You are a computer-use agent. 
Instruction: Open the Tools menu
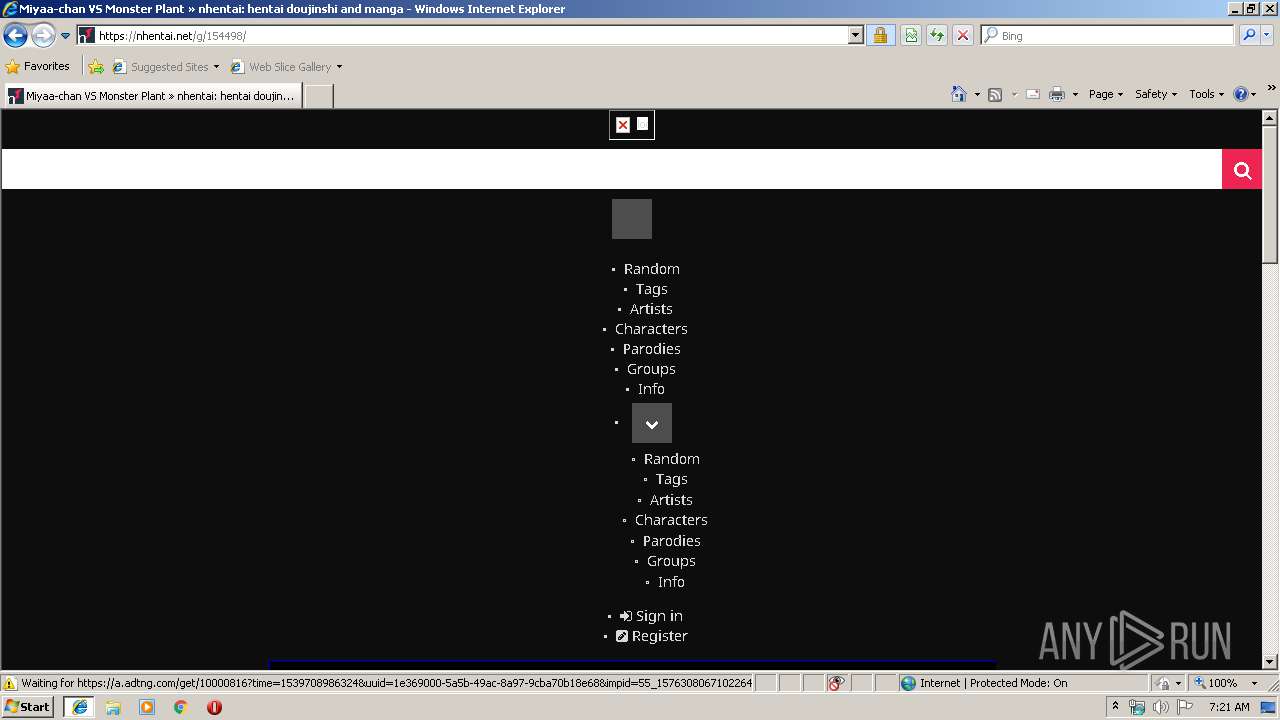1206,94
